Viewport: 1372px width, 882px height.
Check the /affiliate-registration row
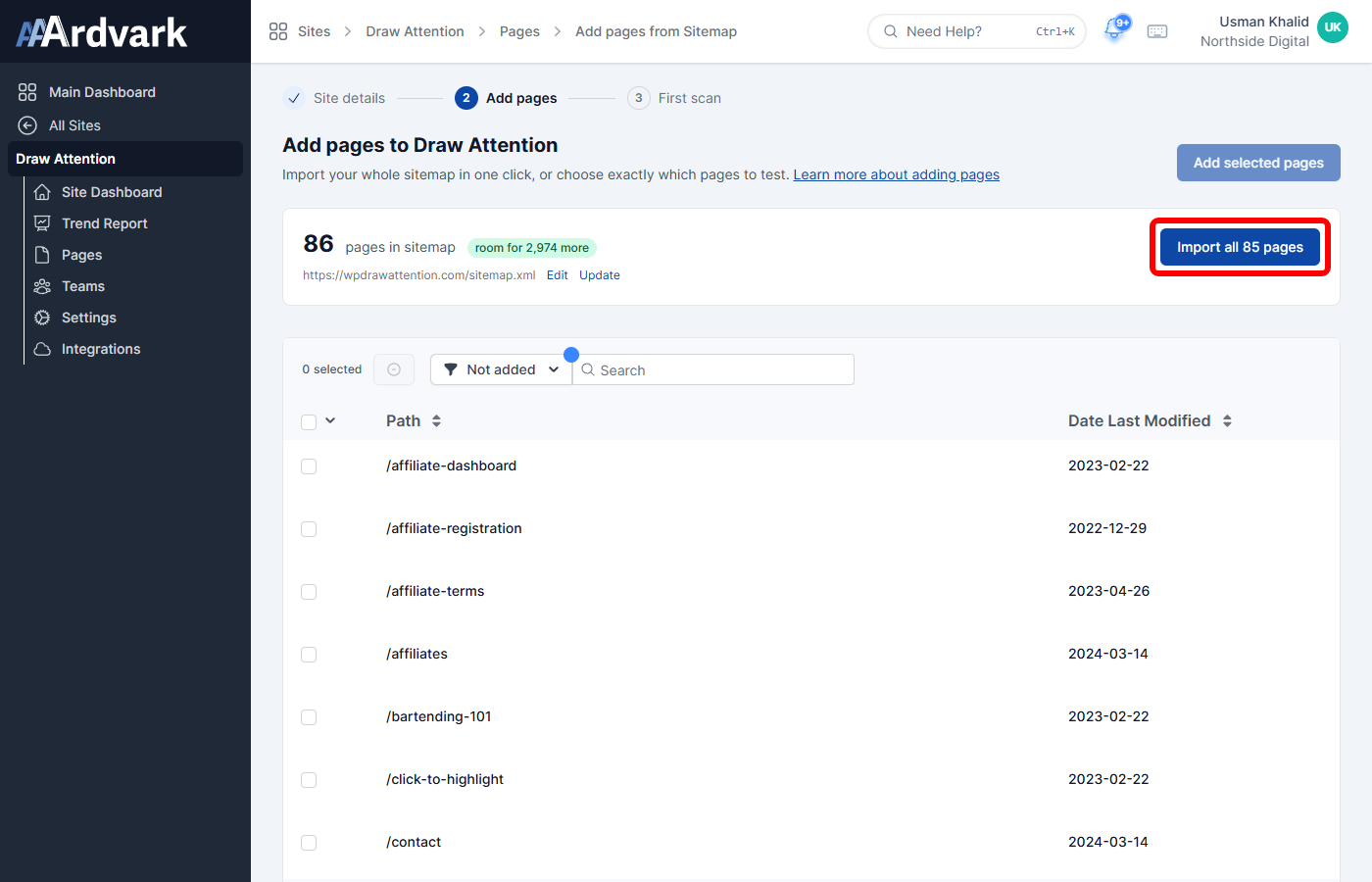(x=309, y=529)
